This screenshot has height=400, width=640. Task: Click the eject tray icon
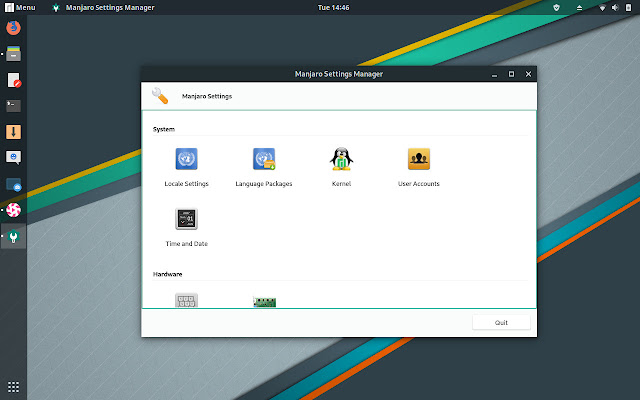579,7
